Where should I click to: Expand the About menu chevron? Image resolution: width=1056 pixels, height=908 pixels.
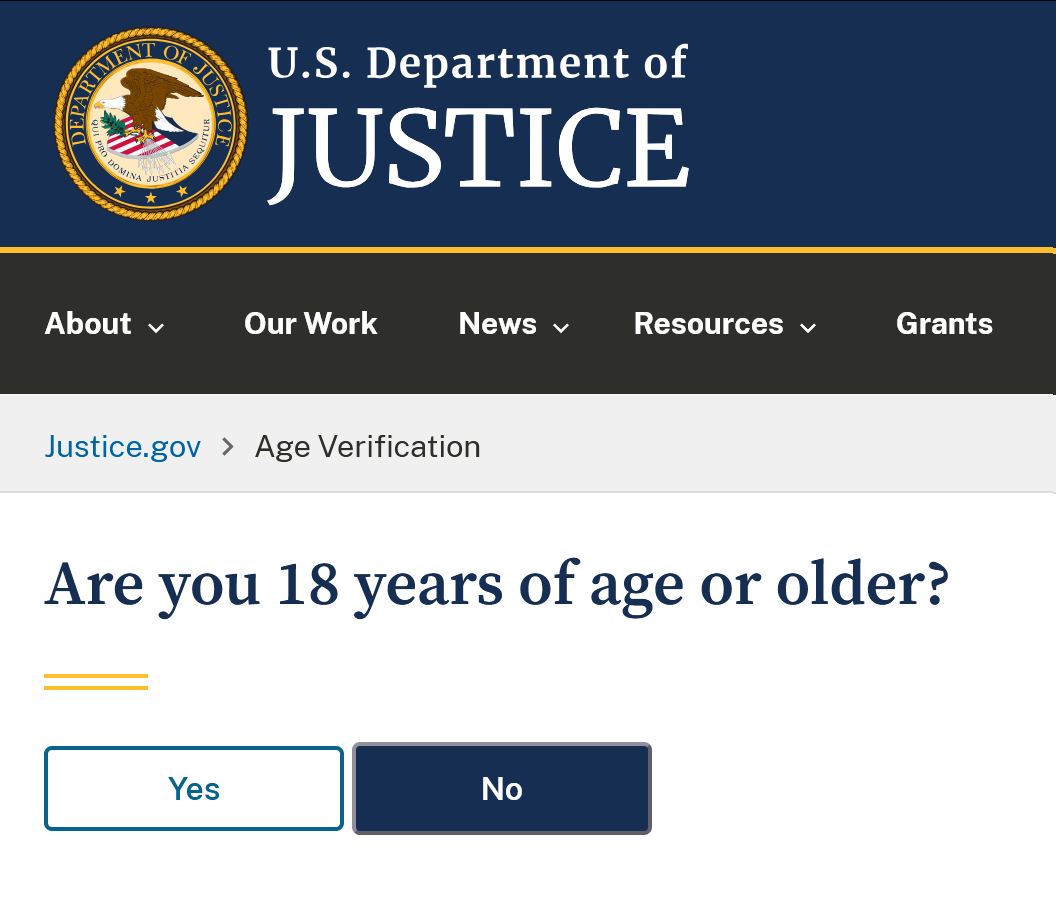click(156, 327)
